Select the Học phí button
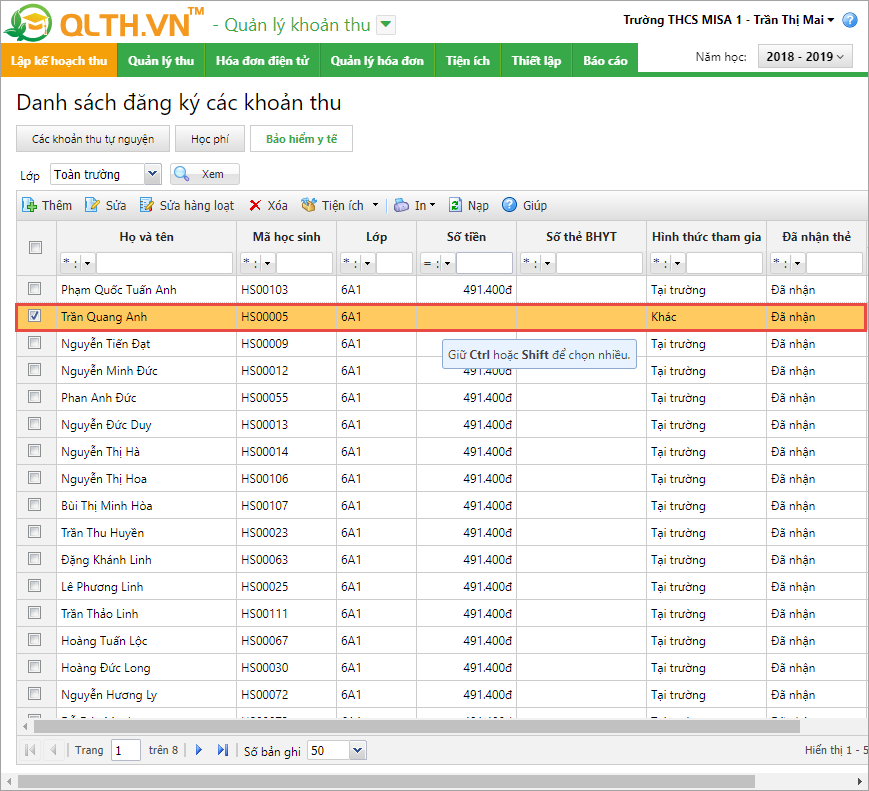Viewport: 869px width, 791px height. point(210,139)
